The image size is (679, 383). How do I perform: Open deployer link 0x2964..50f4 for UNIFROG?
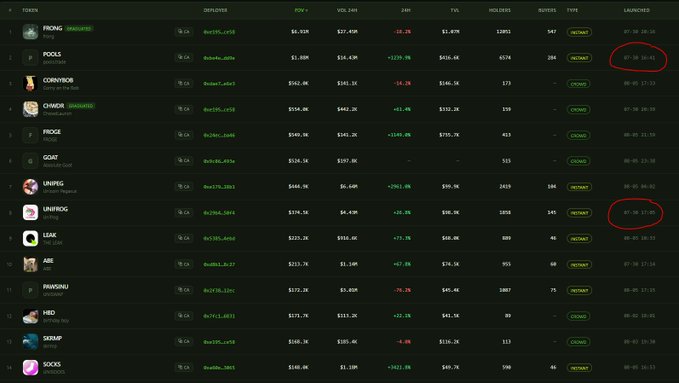[219, 213]
